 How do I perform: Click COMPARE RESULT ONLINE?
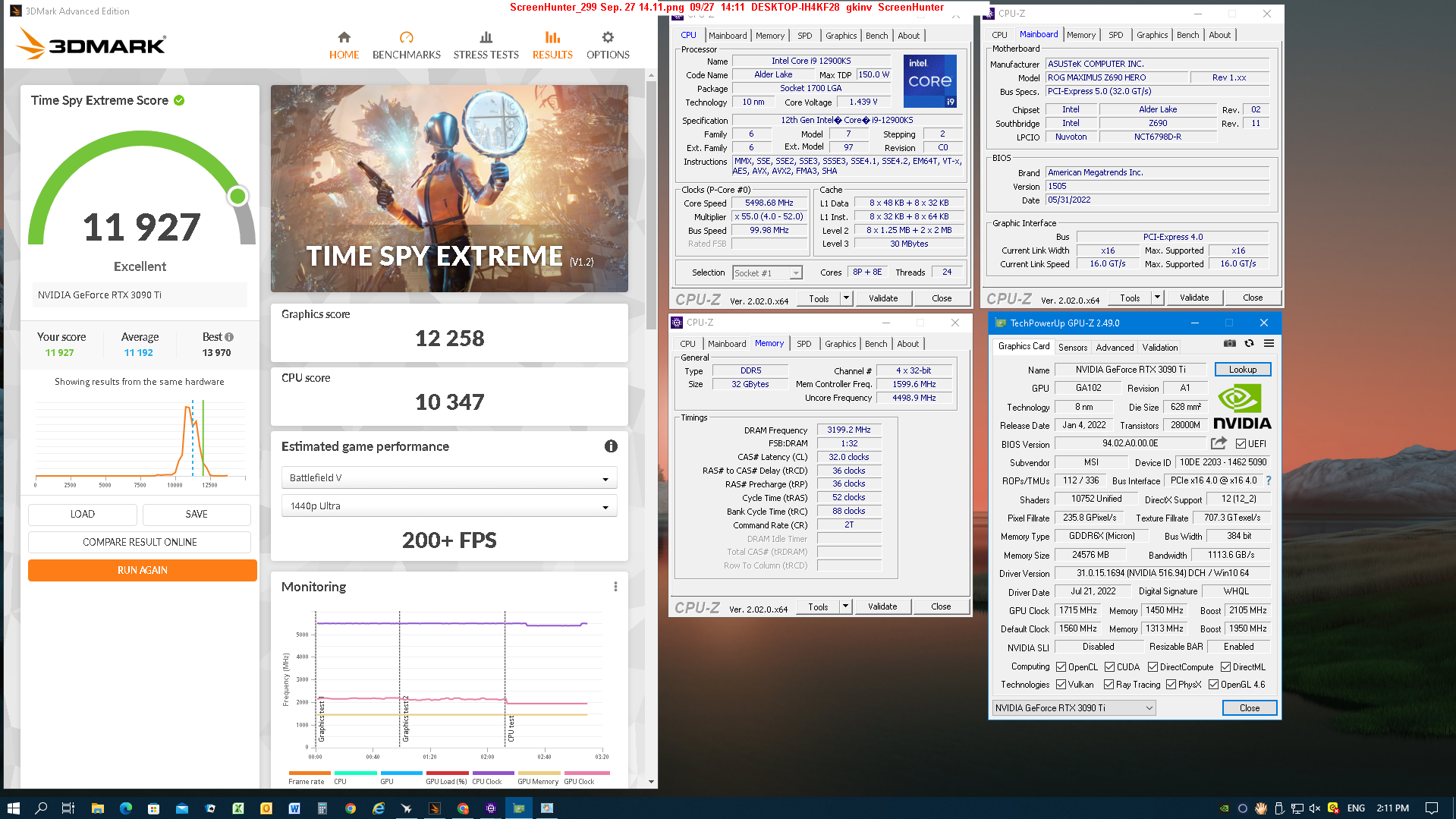click(x=140, y=542)
